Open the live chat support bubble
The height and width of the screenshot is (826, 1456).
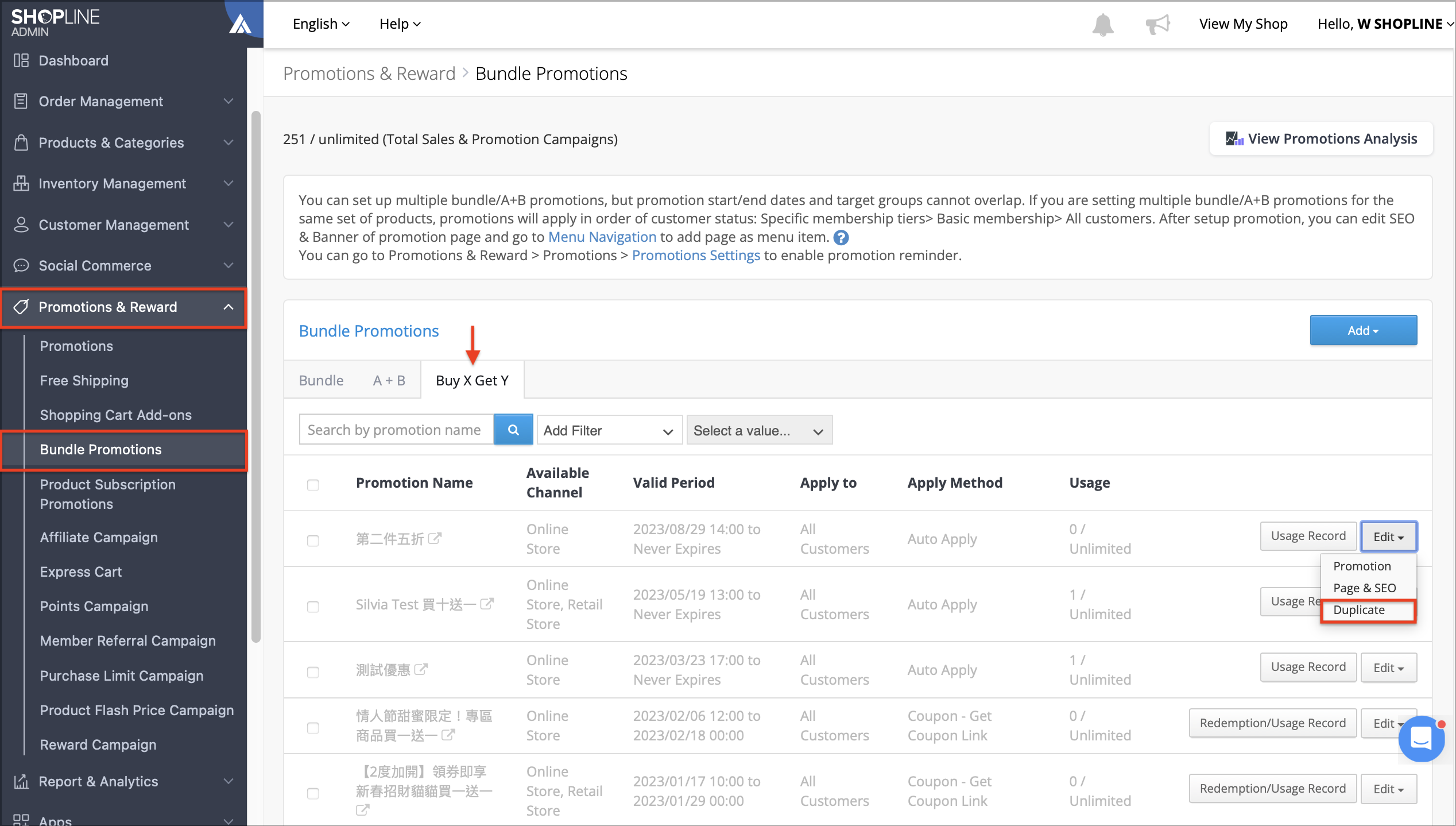tap(1421, 739)
